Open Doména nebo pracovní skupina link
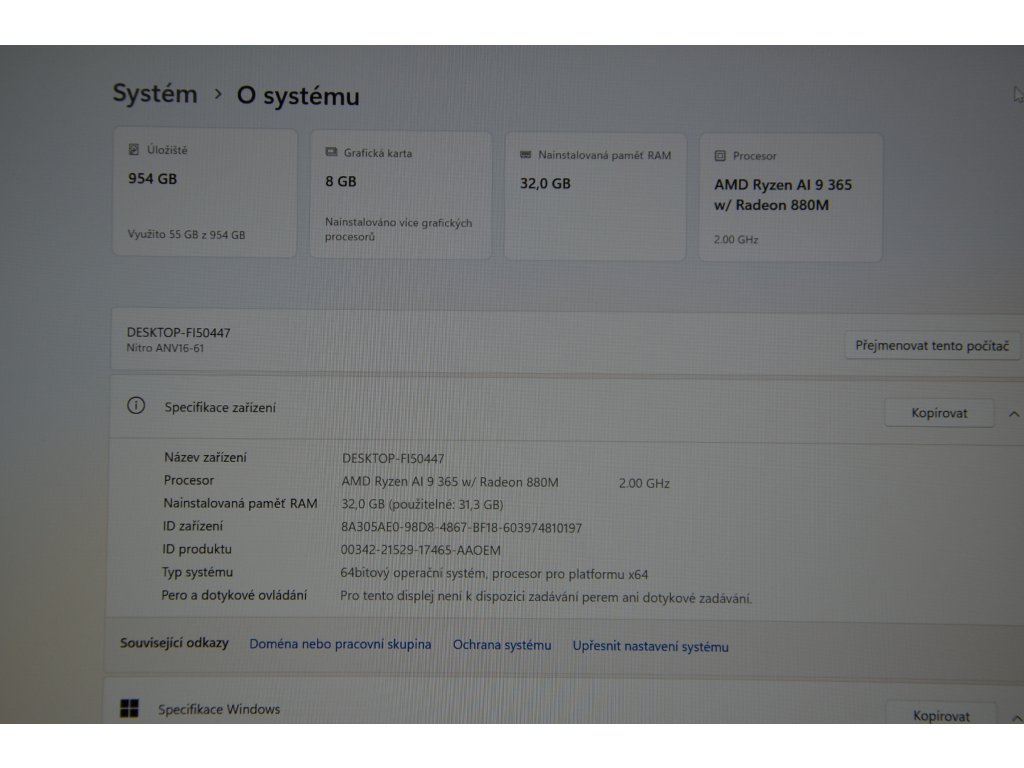 click(340, 644)
